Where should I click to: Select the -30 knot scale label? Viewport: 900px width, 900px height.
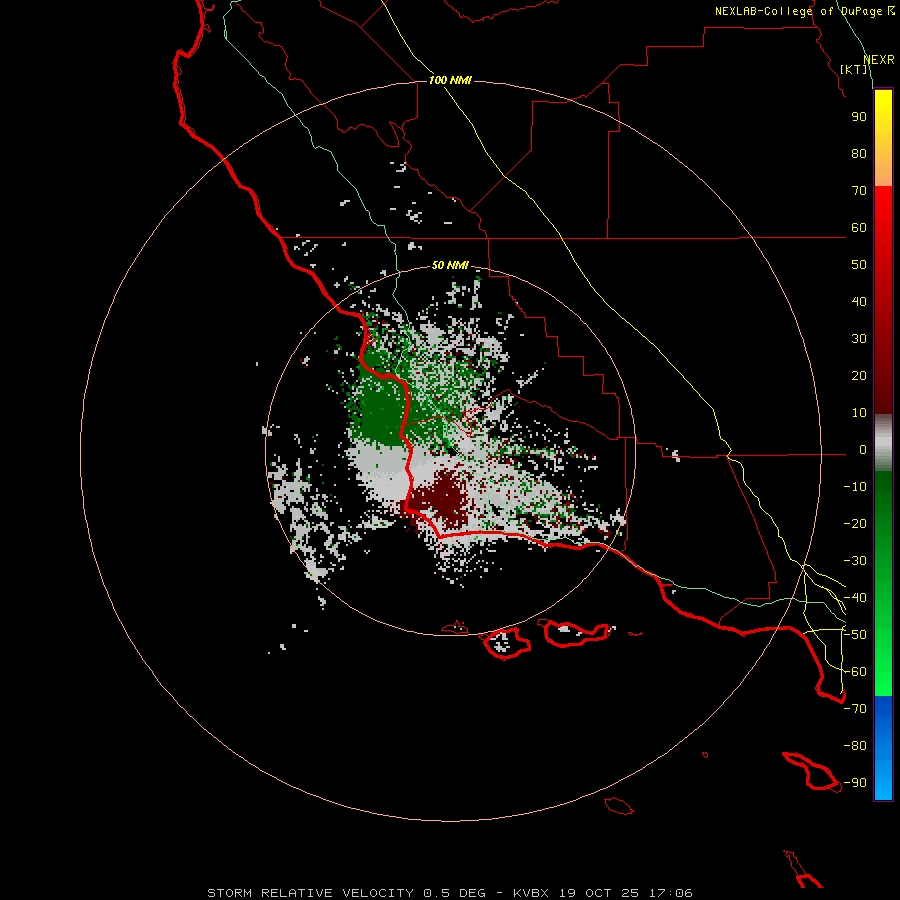(855, 561)
